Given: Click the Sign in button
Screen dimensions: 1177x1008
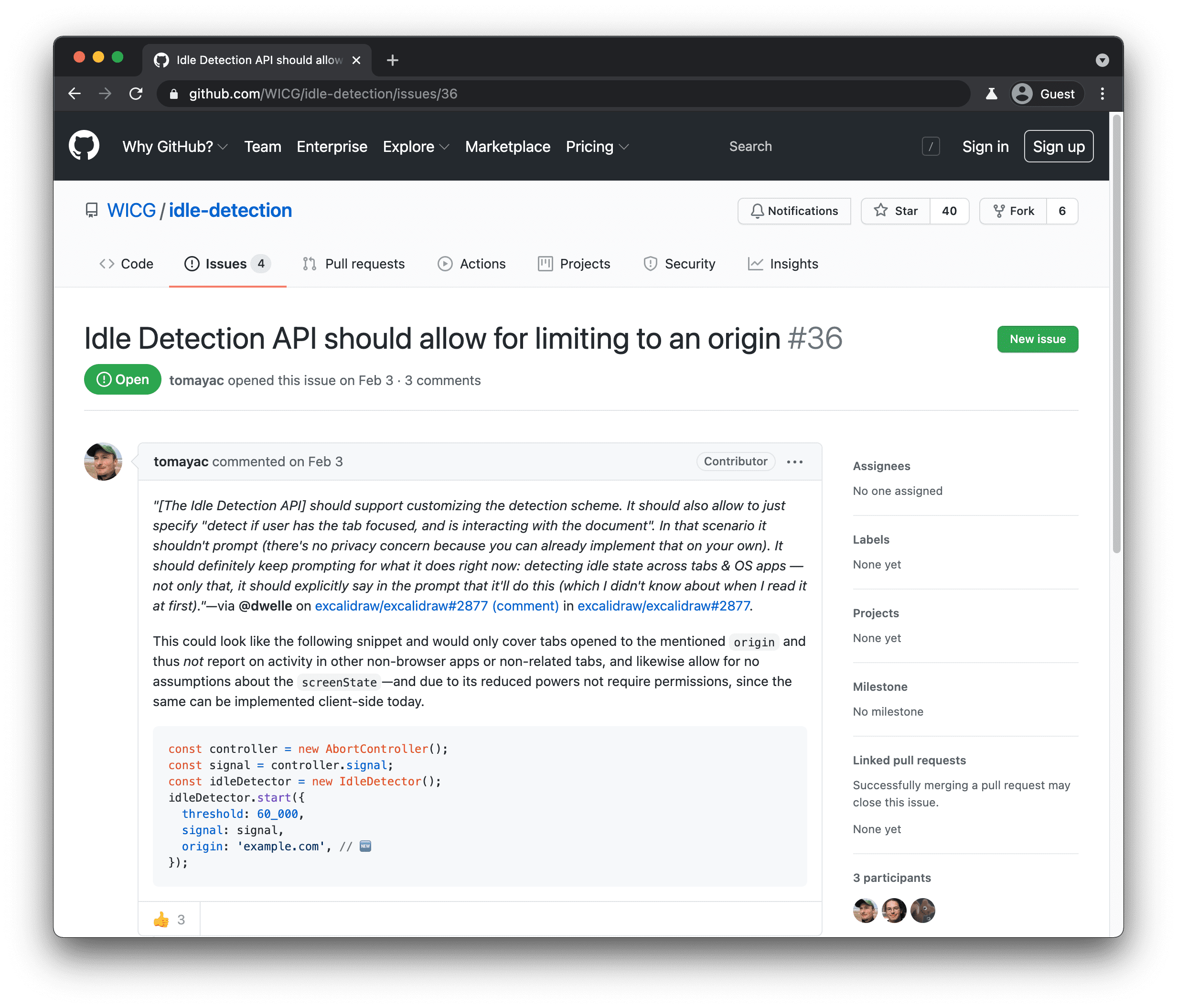Looking at the screenshot, I should pos(982,146).
